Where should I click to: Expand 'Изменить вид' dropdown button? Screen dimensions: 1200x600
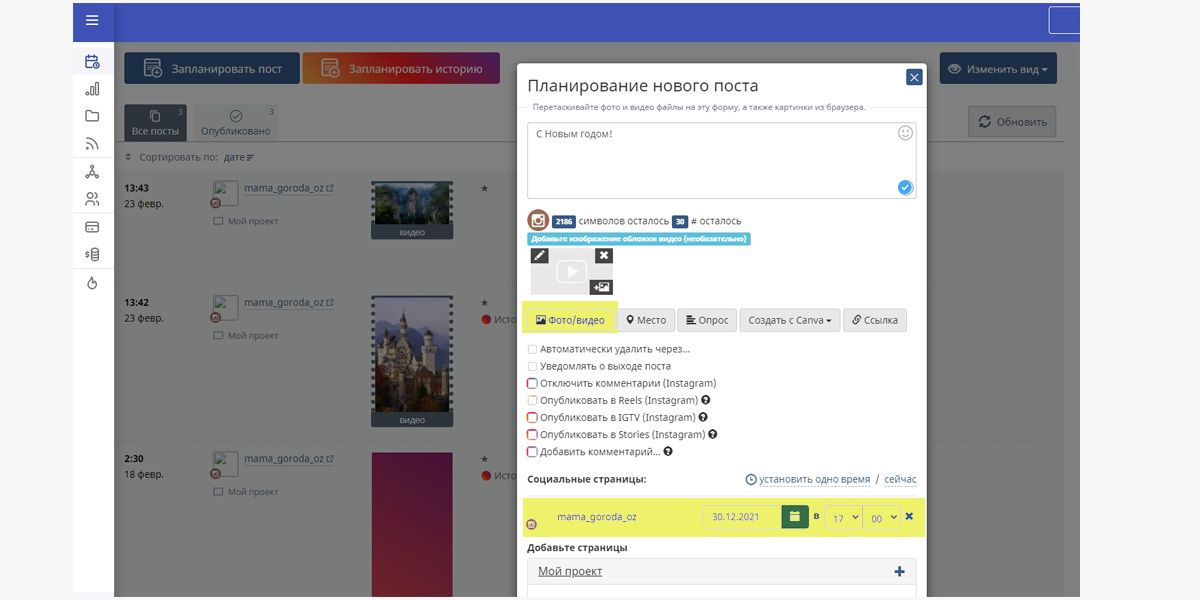pyautogui.click(x=997, y=69)
